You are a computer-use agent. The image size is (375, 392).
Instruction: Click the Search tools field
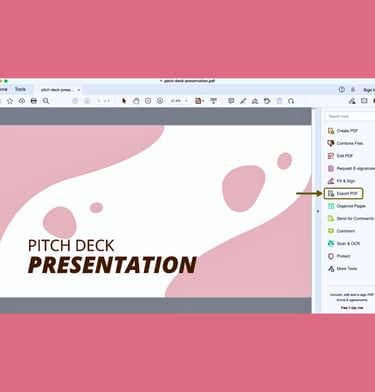tap(350, 116)
